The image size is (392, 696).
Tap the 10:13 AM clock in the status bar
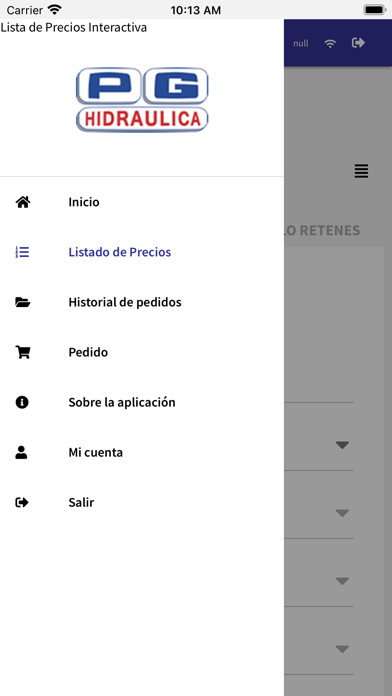click(196, 10)
